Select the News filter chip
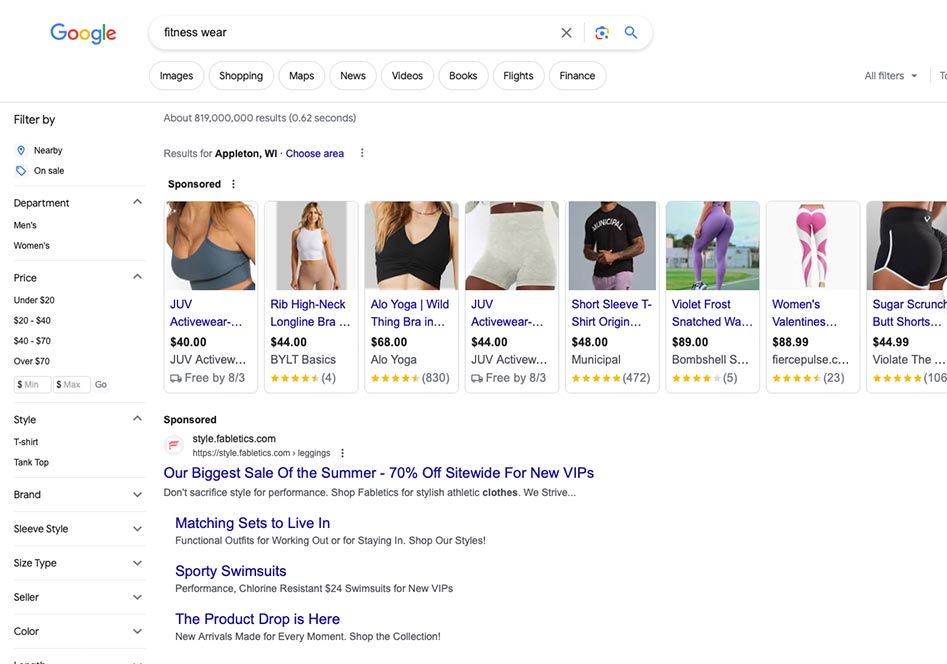Viewport: 947px width, 664px height. tap(353, 76)
